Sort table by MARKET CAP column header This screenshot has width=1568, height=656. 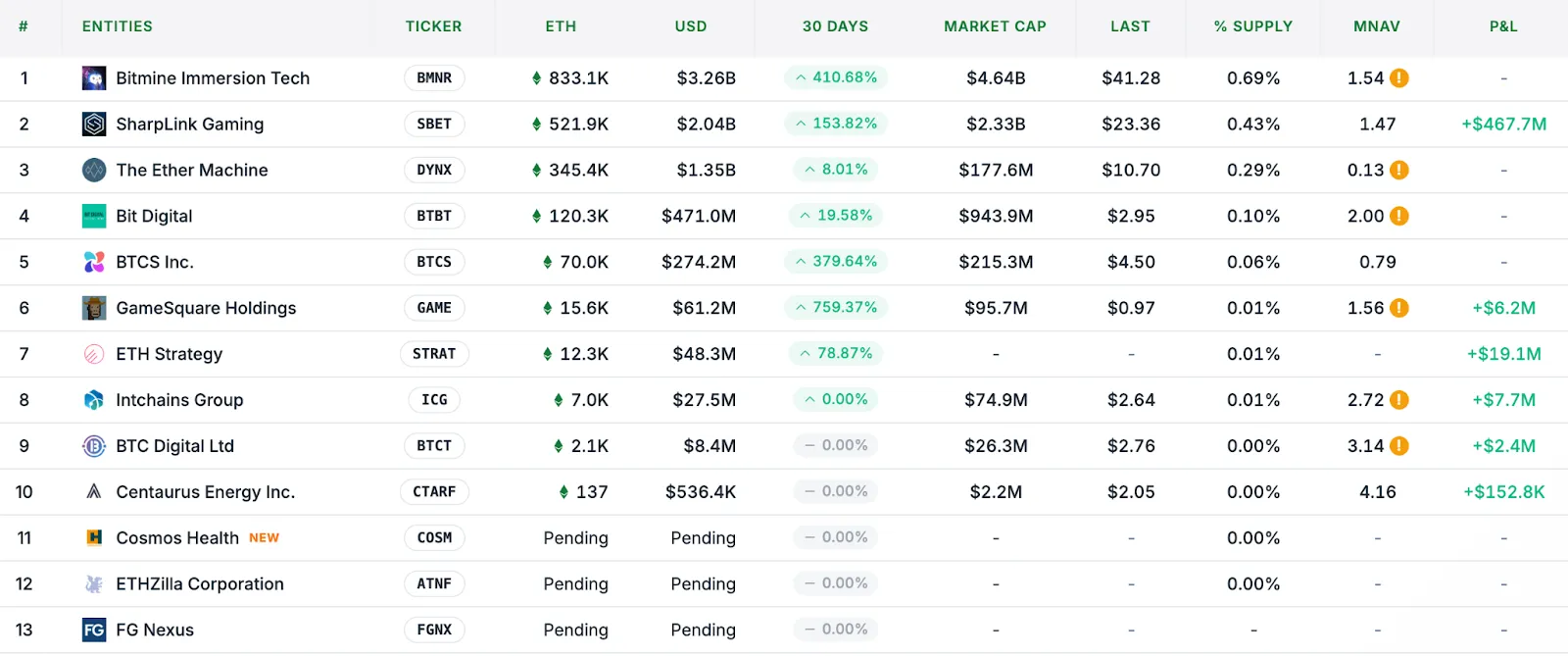(x=995, y=26)
